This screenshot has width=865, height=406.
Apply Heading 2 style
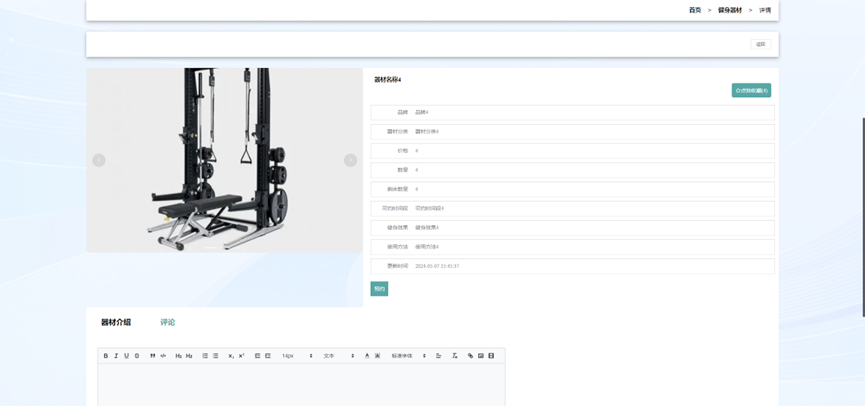pyautogui.click(x=189, y=356)
